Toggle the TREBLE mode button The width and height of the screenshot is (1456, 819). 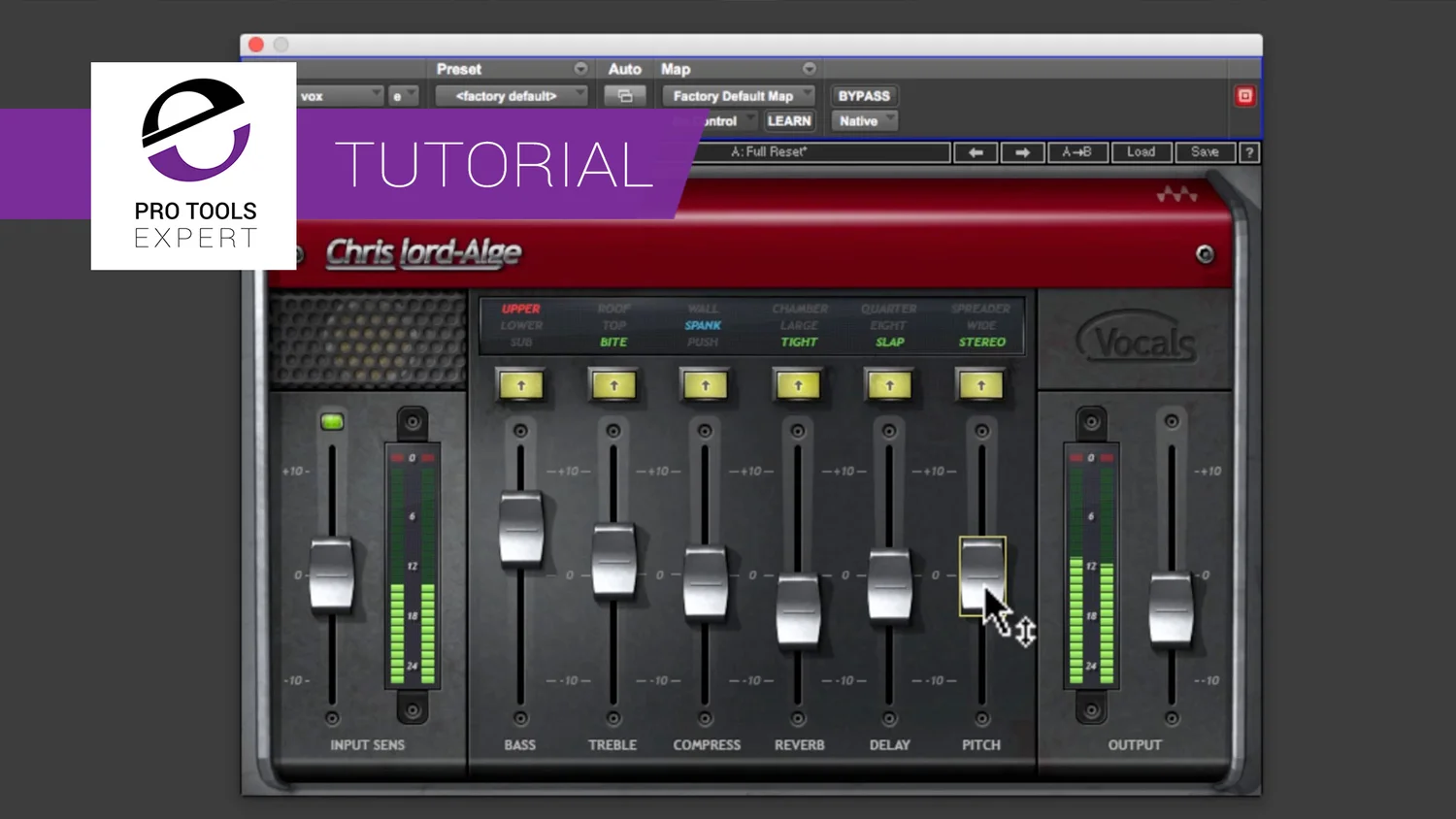click(x=613, y=385)
